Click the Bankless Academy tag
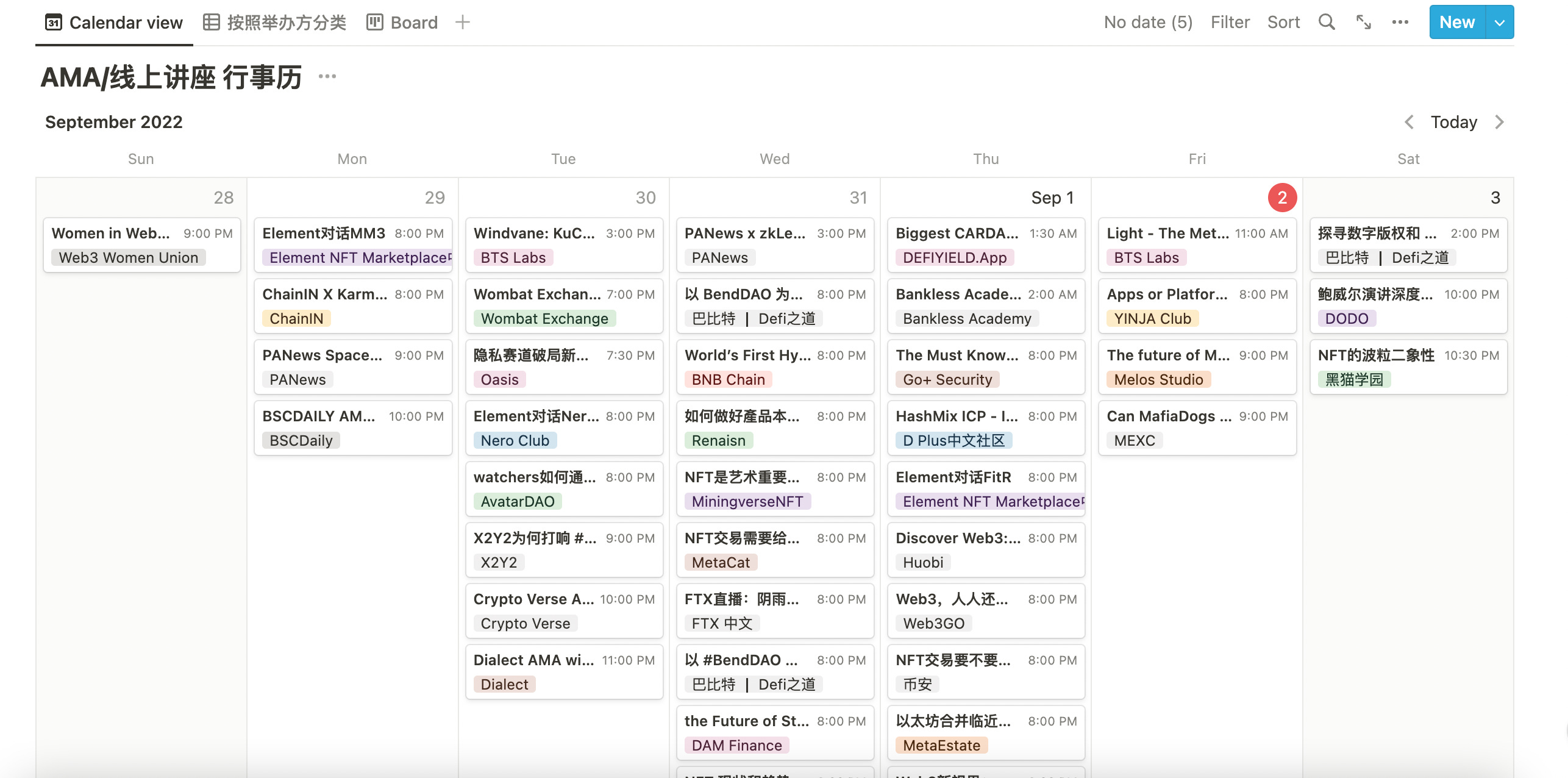This screenshot has height=778, width=1568. [967, 318]
